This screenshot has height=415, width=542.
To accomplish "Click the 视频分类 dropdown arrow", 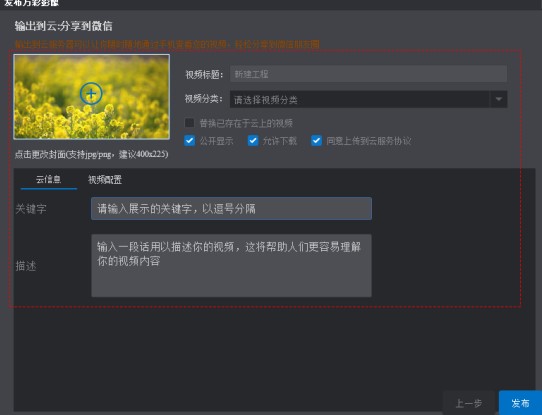I will click(x=498, y=100).
